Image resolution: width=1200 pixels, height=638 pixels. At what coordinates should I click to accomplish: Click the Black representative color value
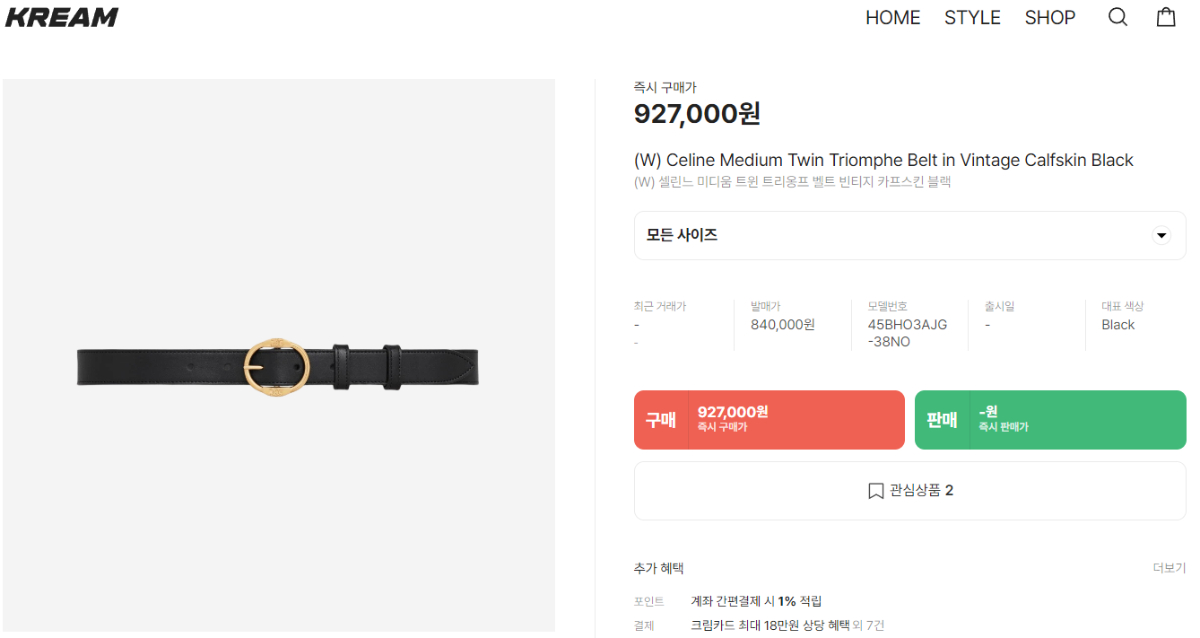[x=1118, y=325]
